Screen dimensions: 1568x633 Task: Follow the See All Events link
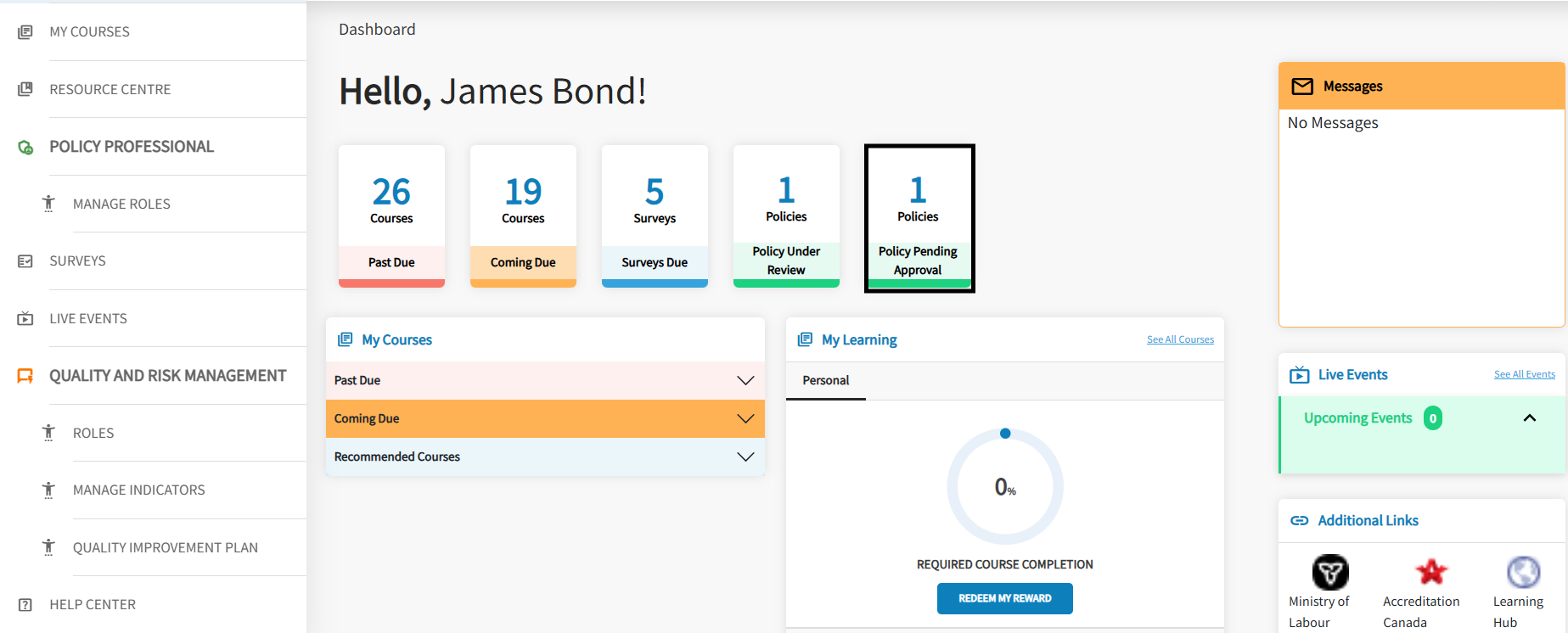(1525, 374)
